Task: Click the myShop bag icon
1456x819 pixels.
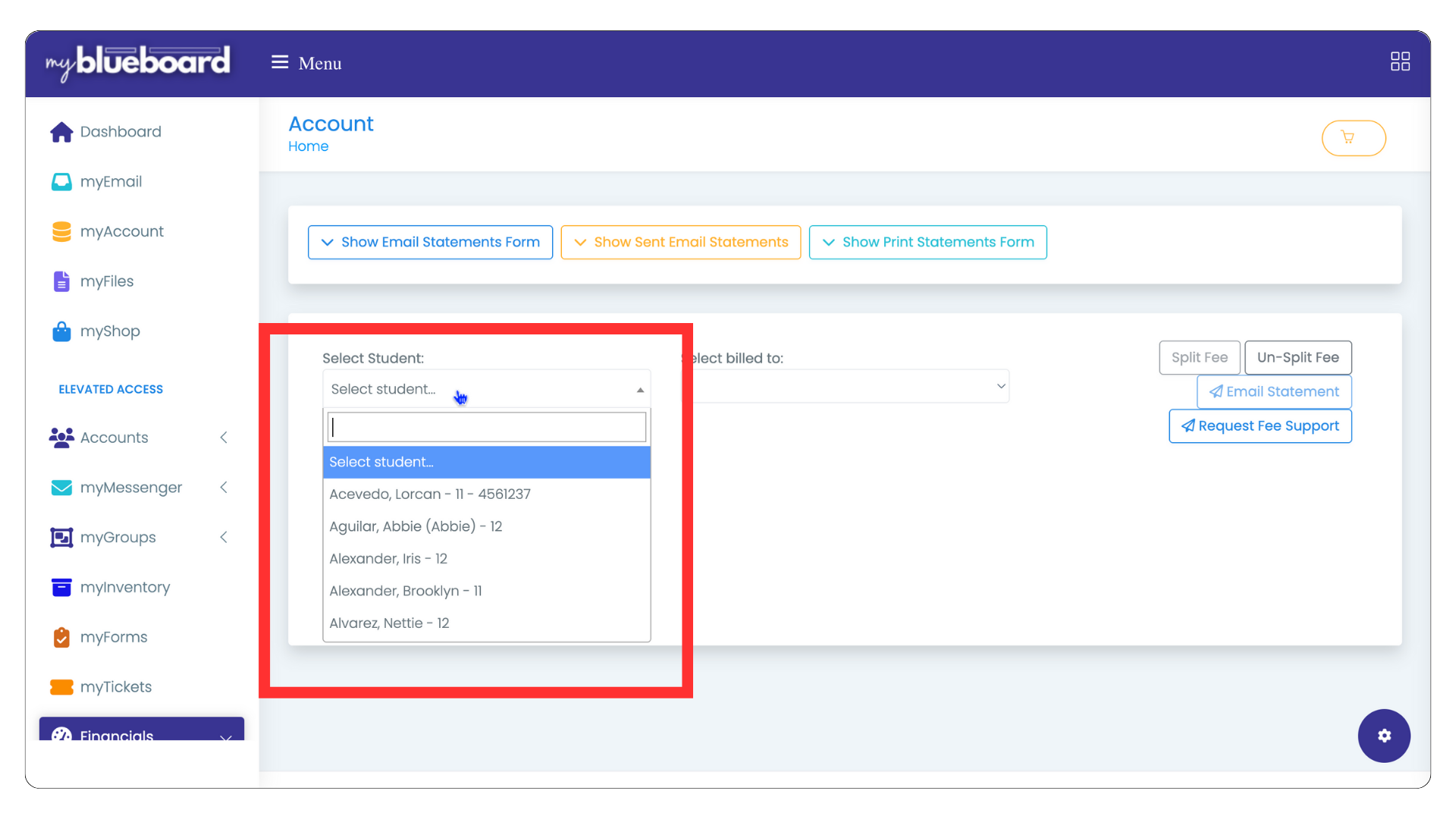Action: (x=61, y=331)
